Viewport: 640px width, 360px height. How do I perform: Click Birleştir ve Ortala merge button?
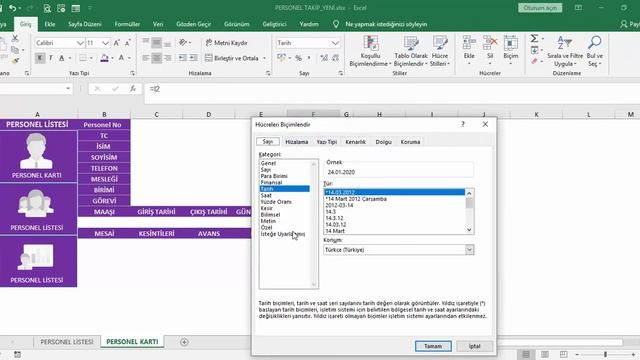[x=232, y=58]
